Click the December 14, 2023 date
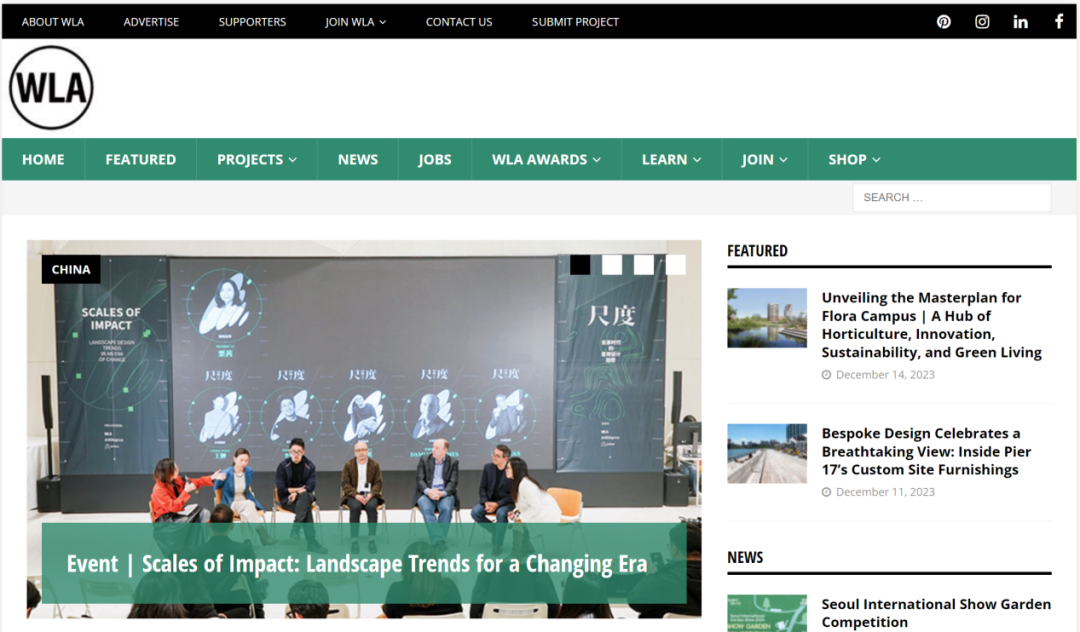 click(885, 375)
